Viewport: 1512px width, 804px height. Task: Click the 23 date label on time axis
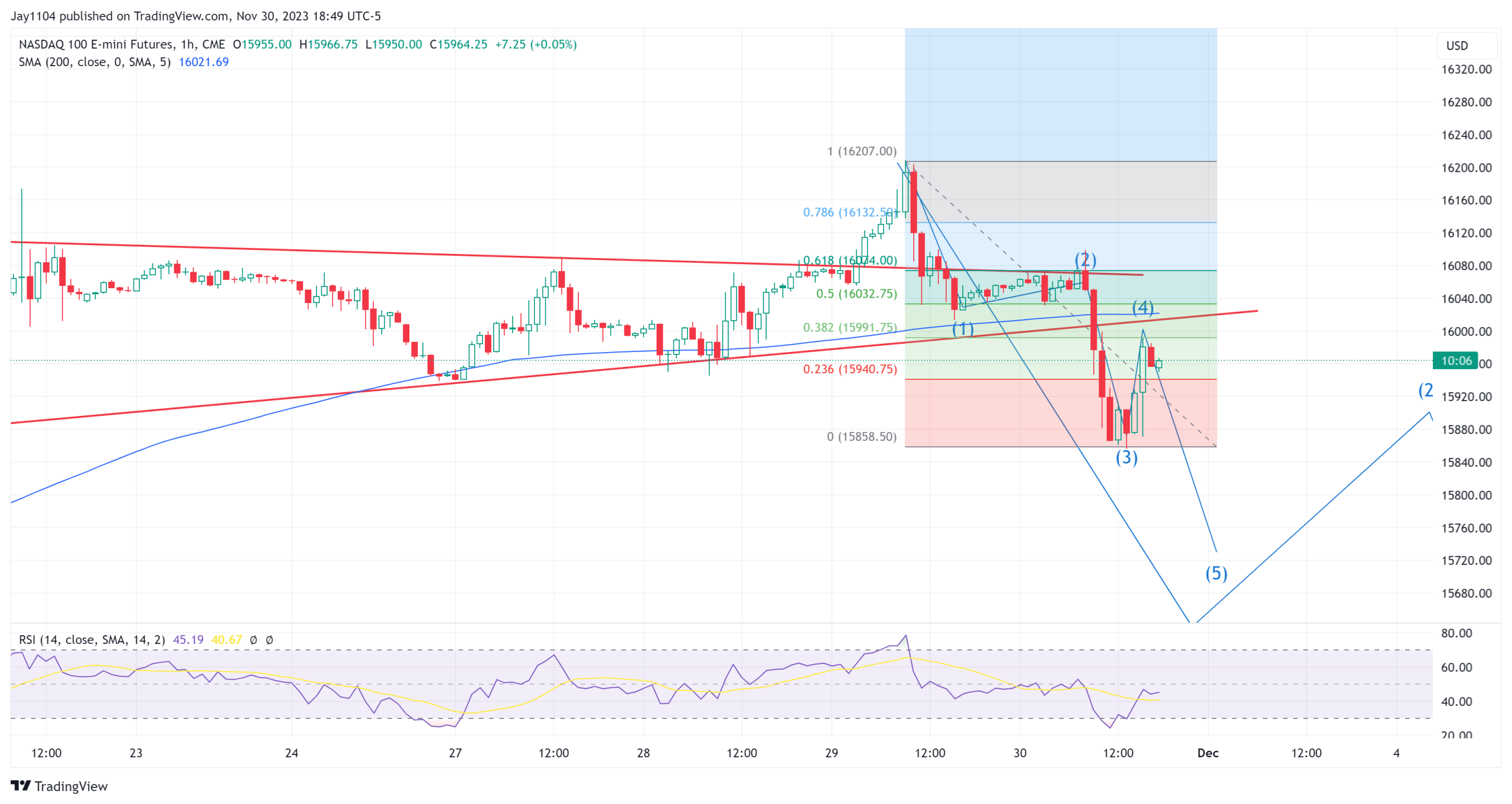(136, 753)
